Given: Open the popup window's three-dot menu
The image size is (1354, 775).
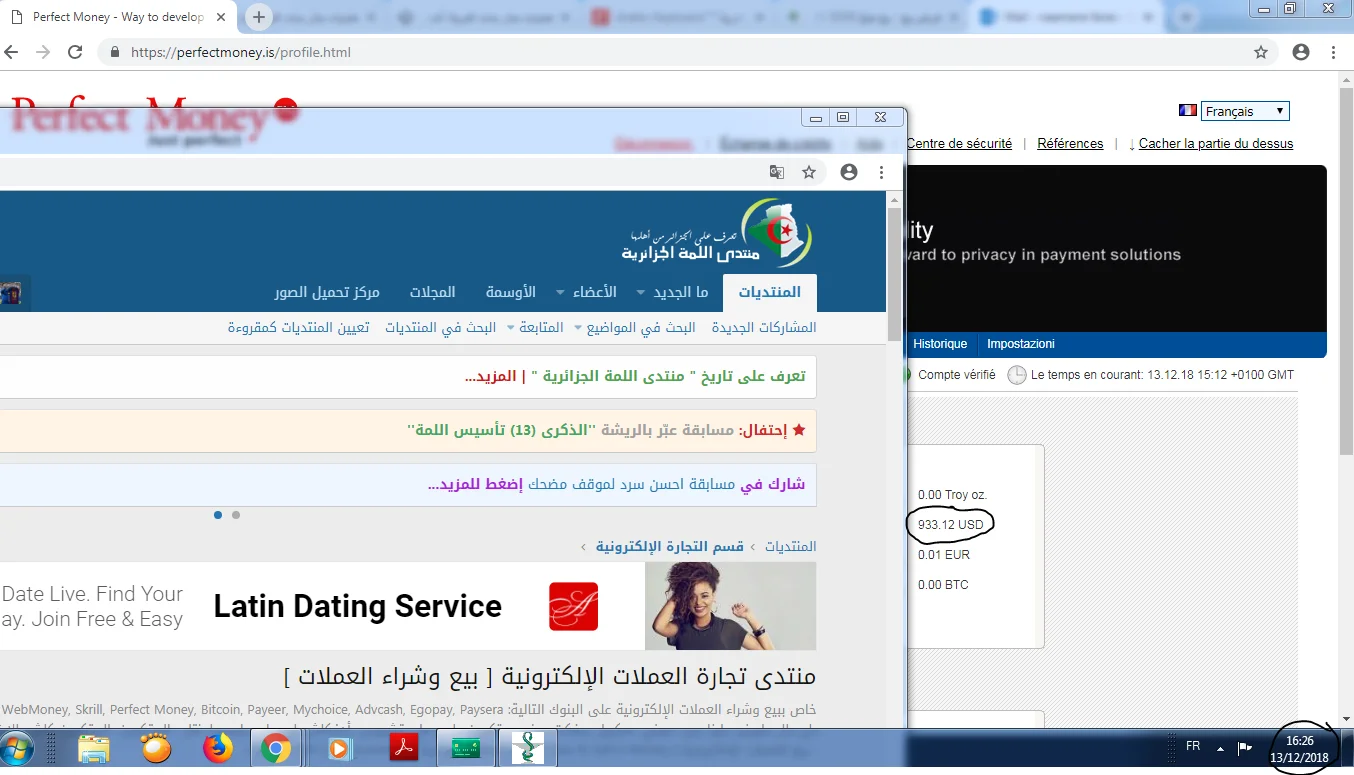Looking at the screenshot, I should point(881,172).
